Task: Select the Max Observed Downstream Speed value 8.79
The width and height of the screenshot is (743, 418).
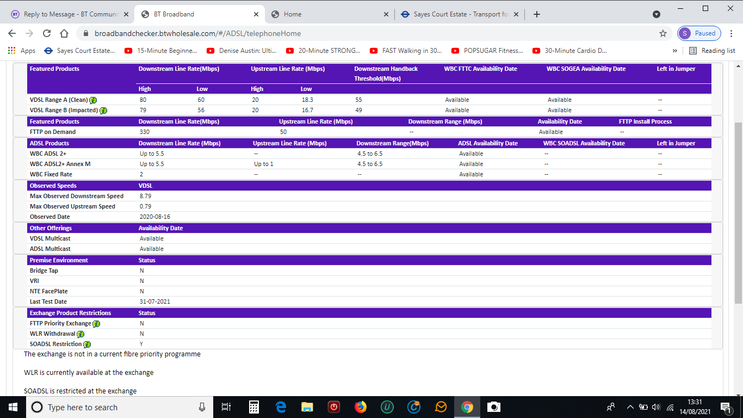Action: coord(145,196)
